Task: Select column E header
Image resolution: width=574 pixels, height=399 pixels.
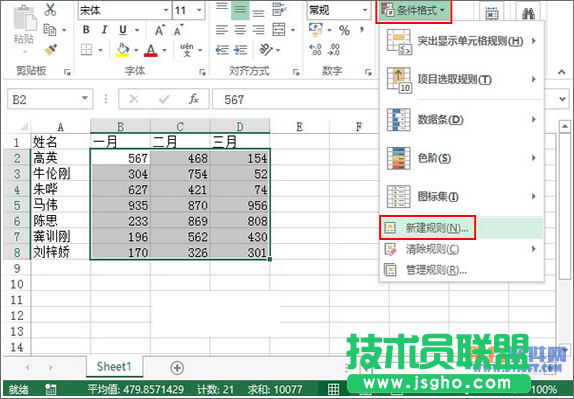Action: (x=299, y=127)
